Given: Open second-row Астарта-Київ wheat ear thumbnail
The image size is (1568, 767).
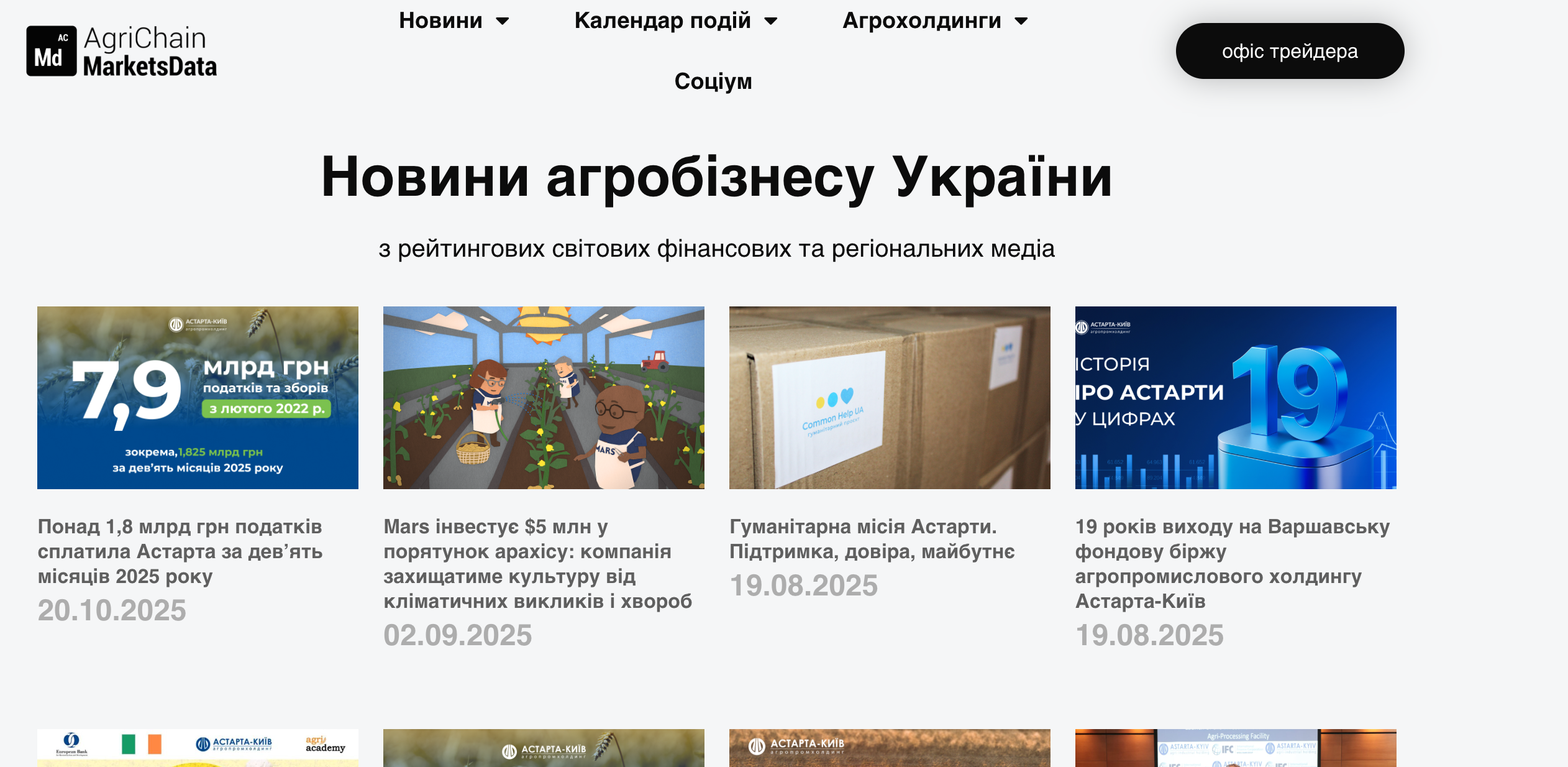Looking at the screenshot, I should tap(544, 748).
